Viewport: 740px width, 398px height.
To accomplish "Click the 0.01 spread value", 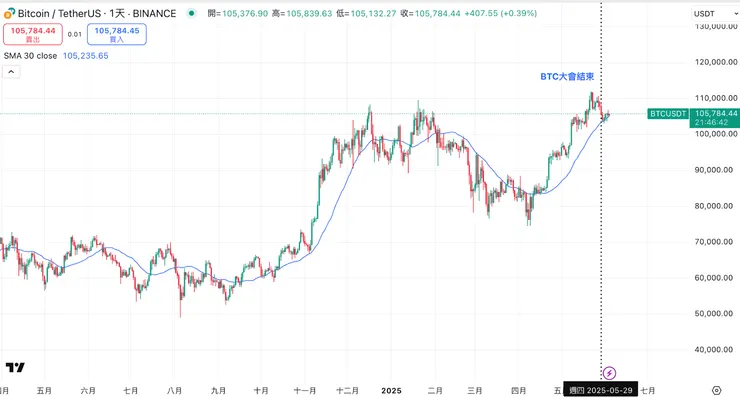I will (x=75, y=34).
